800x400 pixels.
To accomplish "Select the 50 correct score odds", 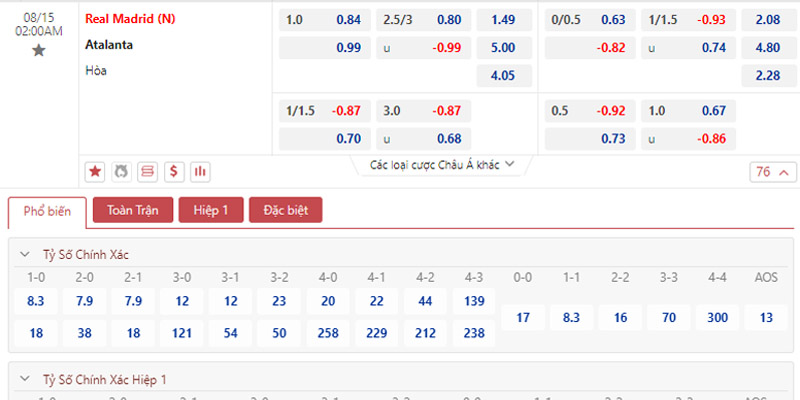I will (x=279, y=333).
